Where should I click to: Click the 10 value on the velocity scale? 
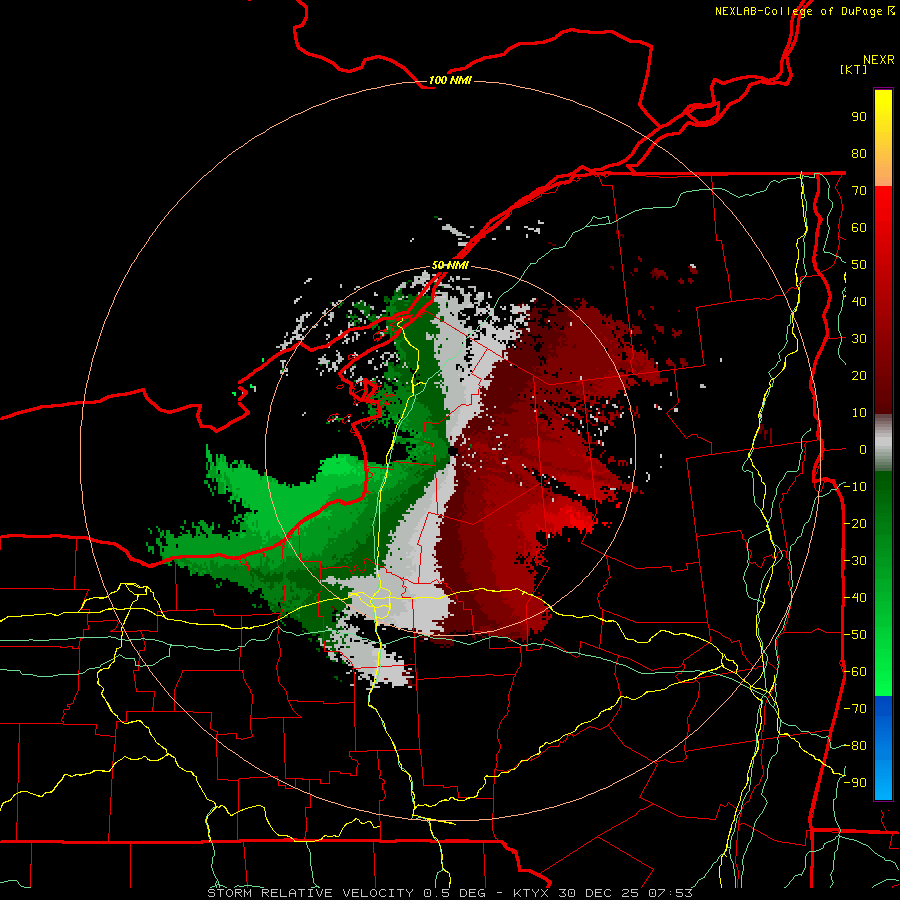(x=859, y=413)
